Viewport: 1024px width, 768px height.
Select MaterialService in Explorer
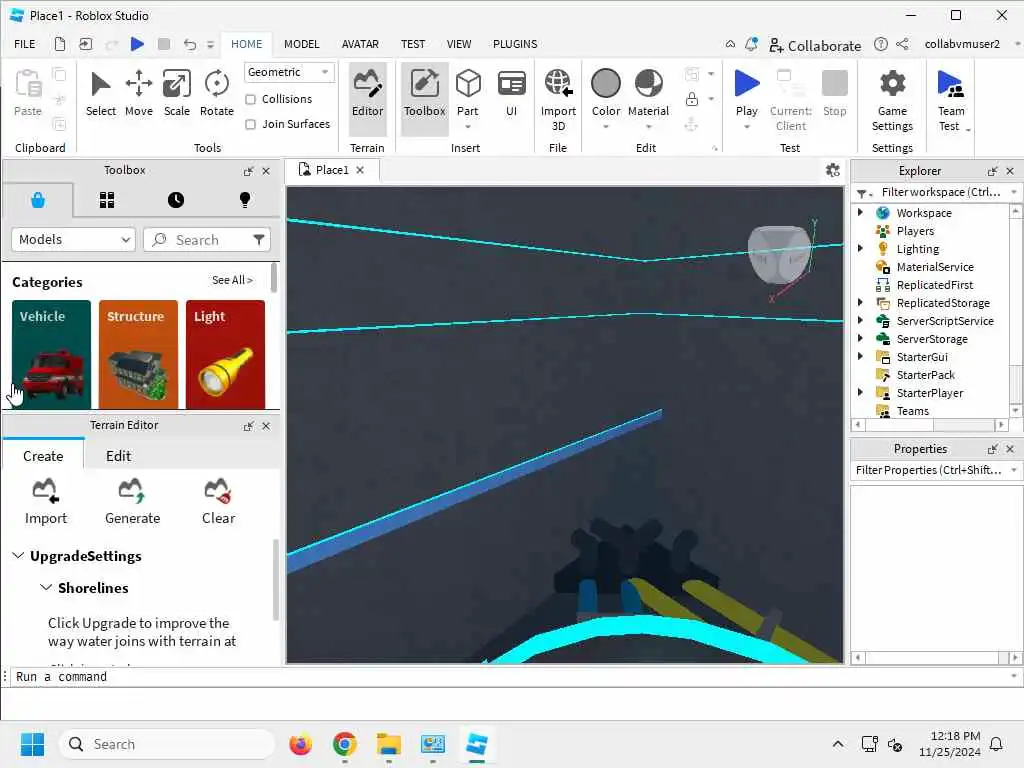(x=935, y=266)
